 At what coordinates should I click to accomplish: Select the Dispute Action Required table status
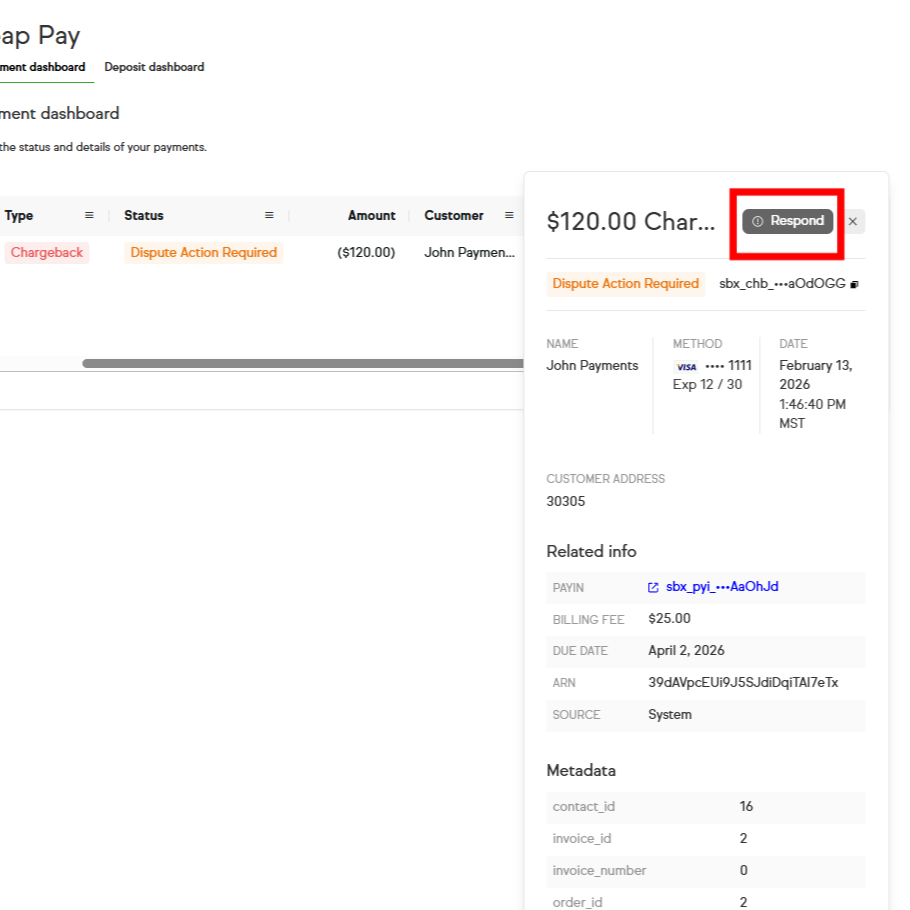(x=203, y=253)
